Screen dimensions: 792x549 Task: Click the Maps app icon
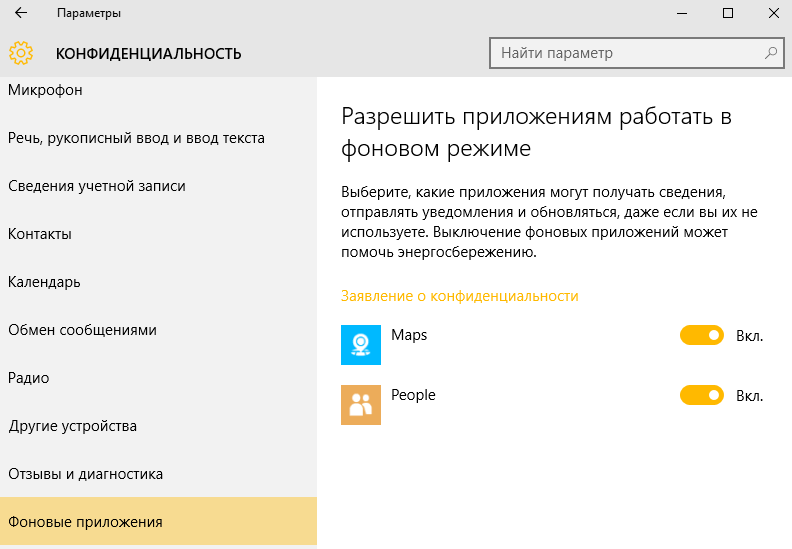tap(361, 345)
